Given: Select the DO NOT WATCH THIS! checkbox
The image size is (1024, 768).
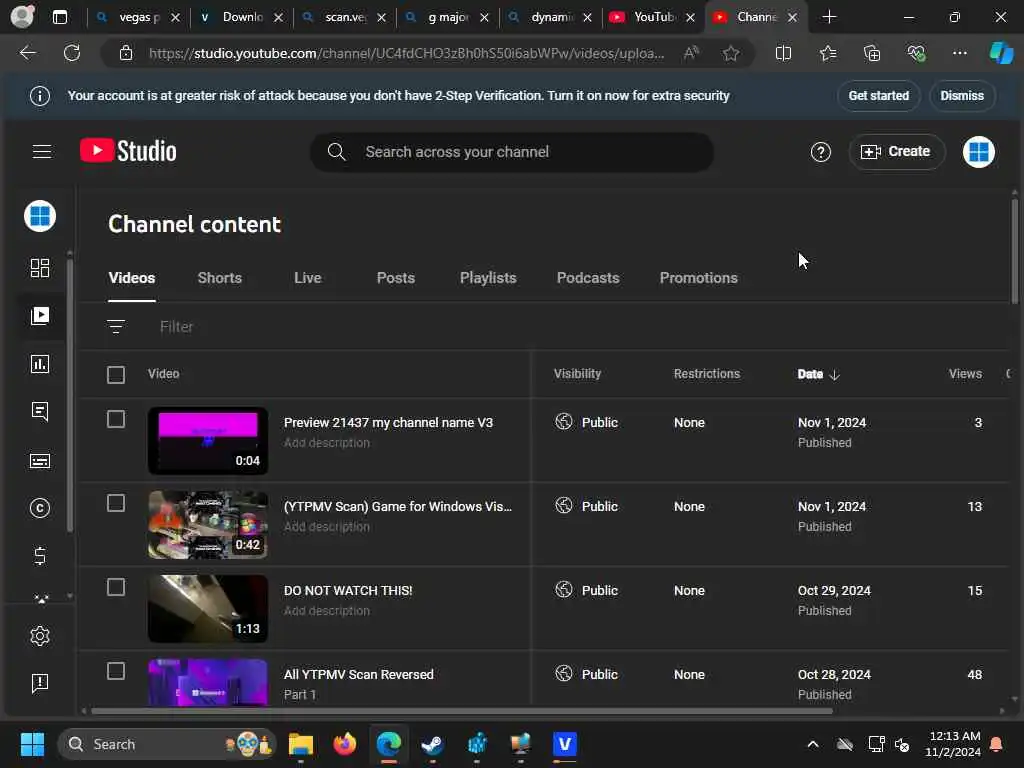Looking at the screenshot, I should [x=116, y=587].
